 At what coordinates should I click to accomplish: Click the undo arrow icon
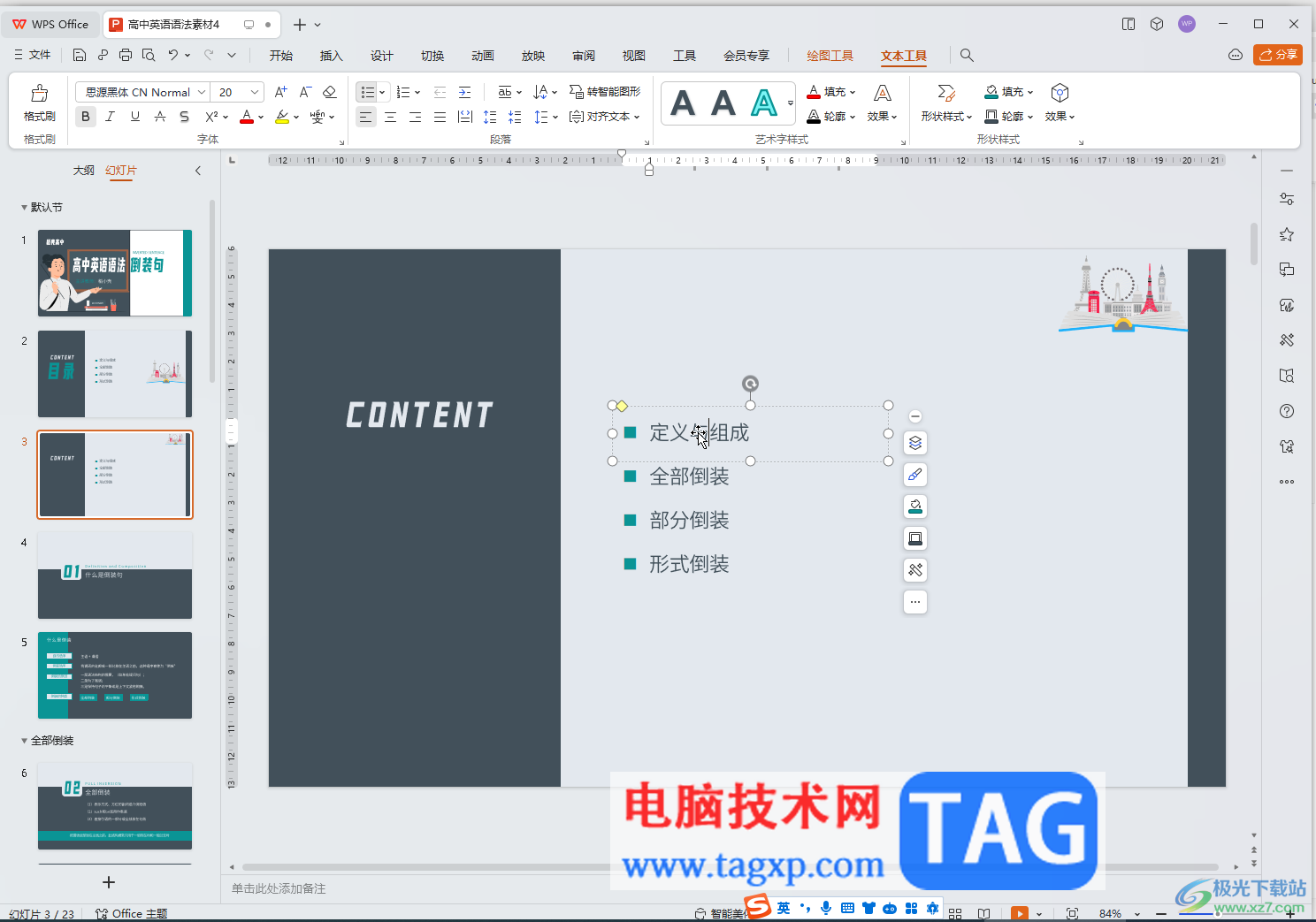click(173, 55)
